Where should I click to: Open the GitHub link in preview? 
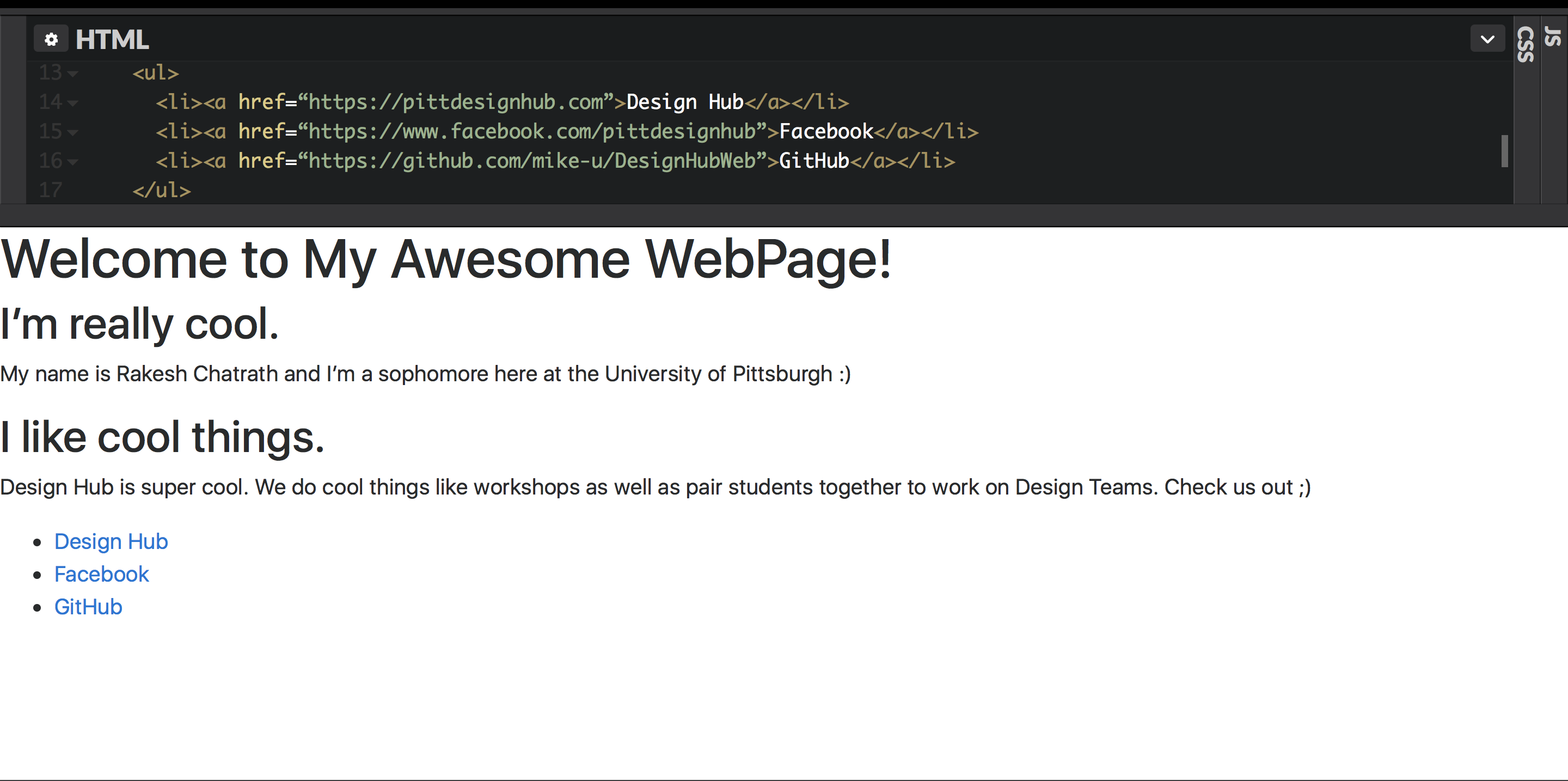[88, 607]
